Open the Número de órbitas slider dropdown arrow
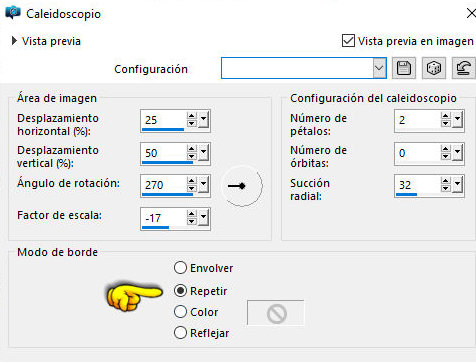Image resolution: width=476 pixels, height=362 pixels. [x=457, y=153]
